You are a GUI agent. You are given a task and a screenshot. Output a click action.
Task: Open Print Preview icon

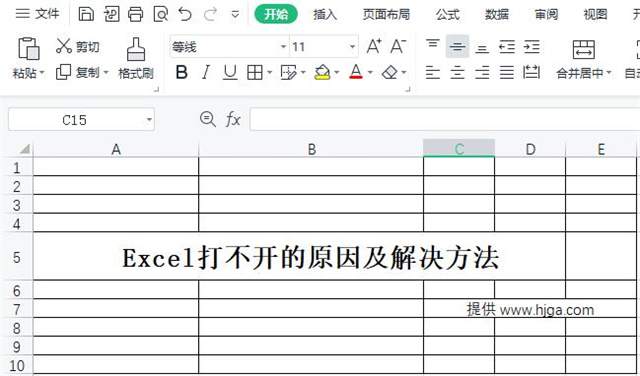[160, 14]
